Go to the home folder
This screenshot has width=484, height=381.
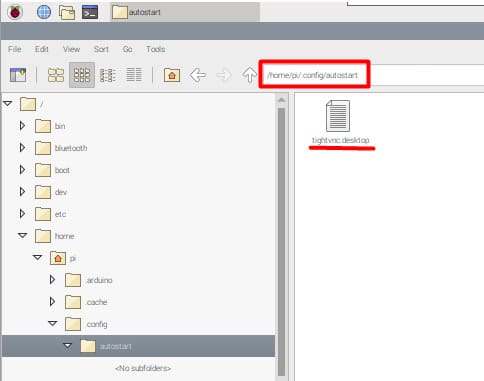(x=172, y=75)
